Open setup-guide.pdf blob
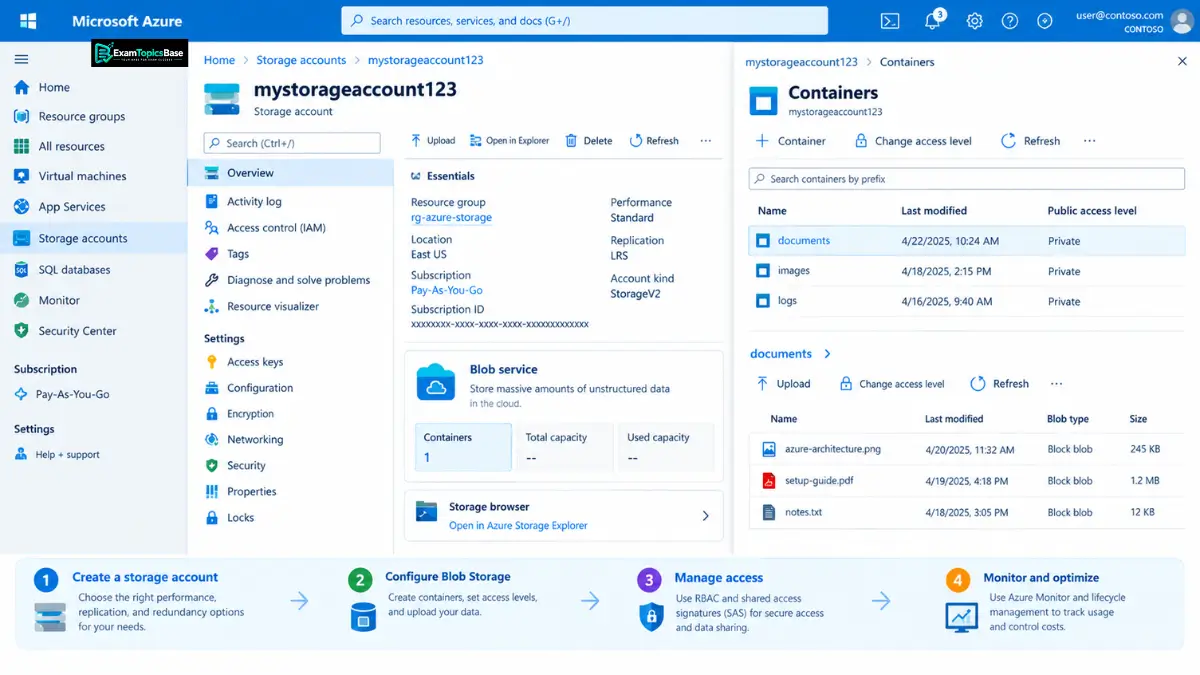1200x675 pixels. pos(819,481)
